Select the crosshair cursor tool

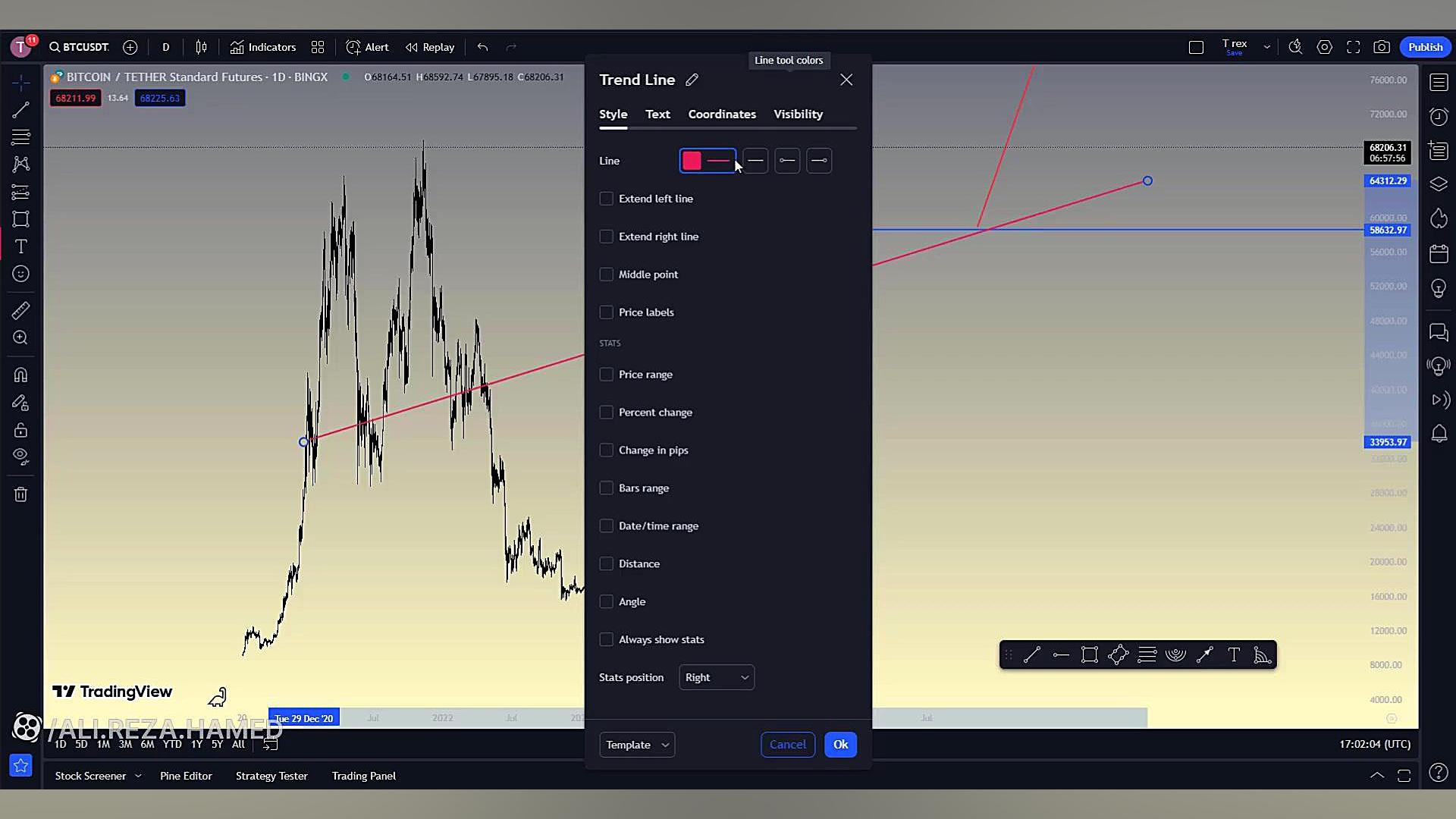(20, 81)
